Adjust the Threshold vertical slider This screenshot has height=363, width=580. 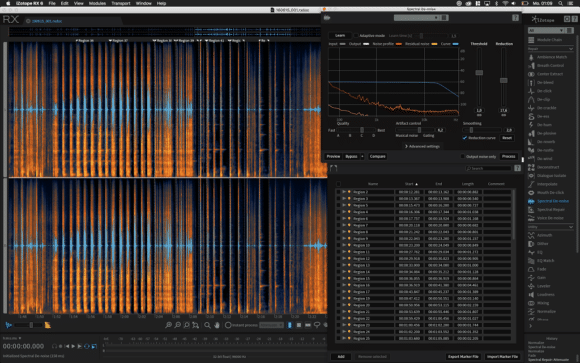point(479,73)
